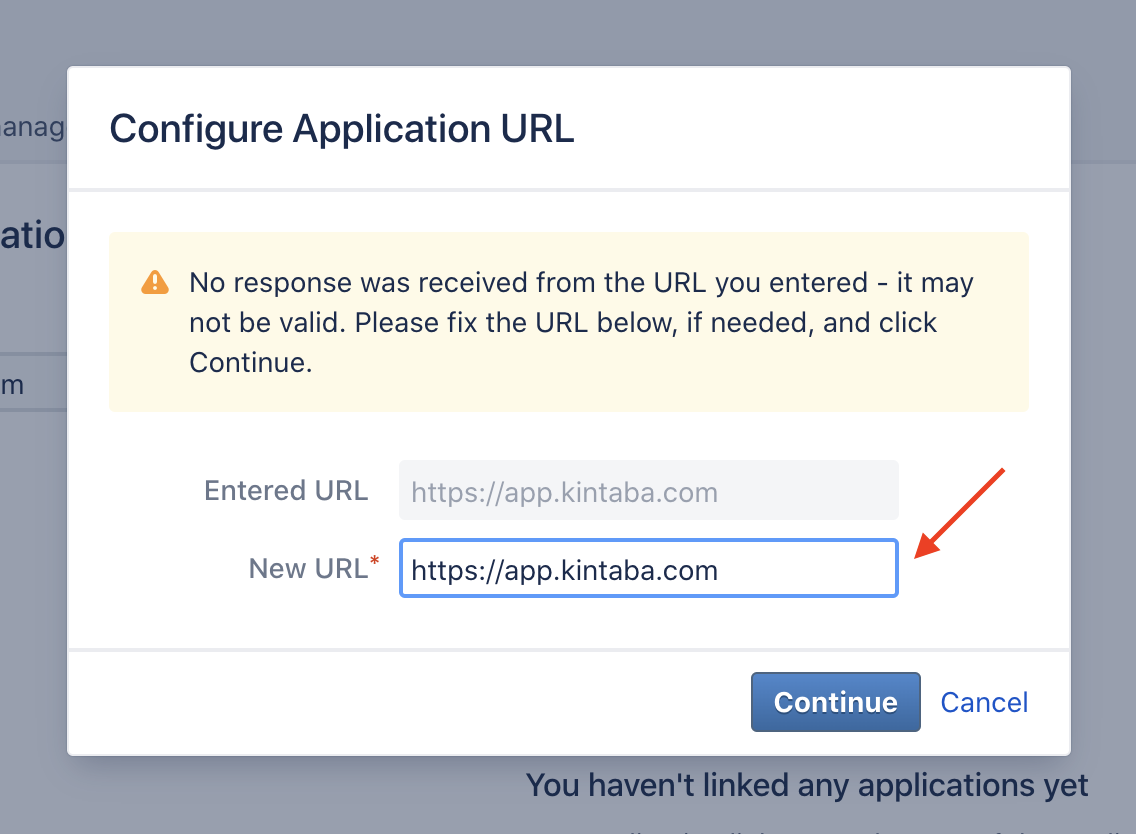Click the Continue button
1136x834 pixels.
(835, 702)
